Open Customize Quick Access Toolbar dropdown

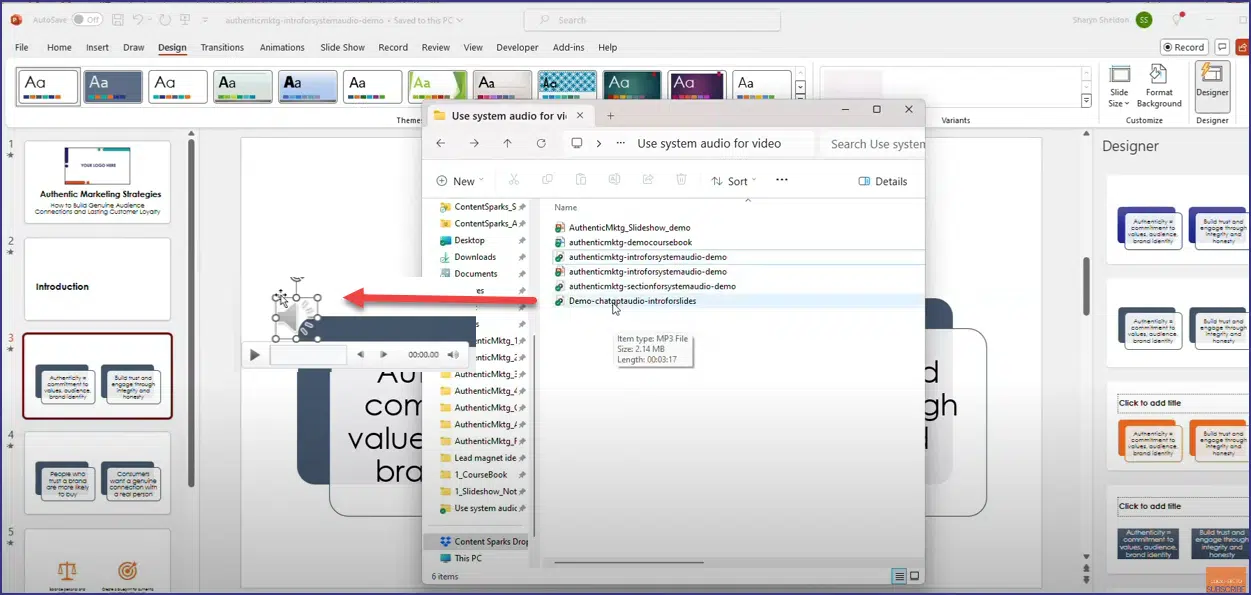tap(206, 19)
